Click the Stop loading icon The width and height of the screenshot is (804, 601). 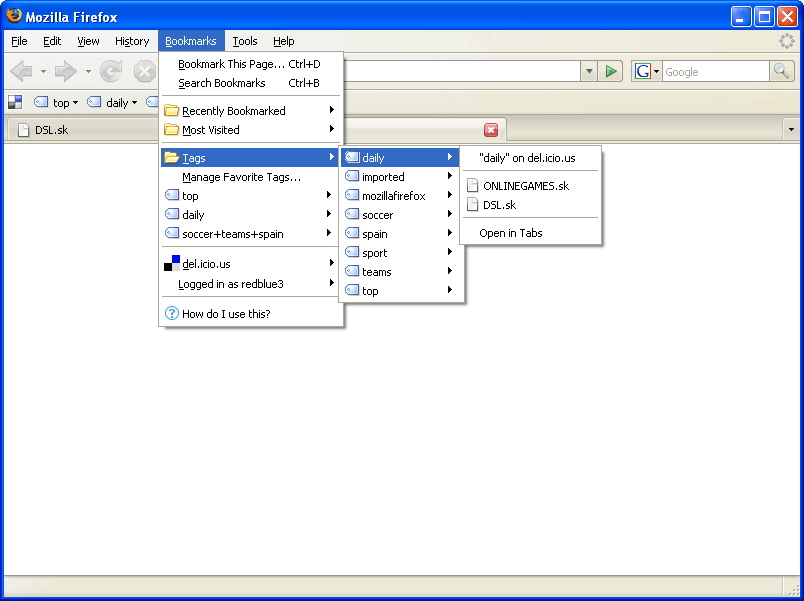145,71
